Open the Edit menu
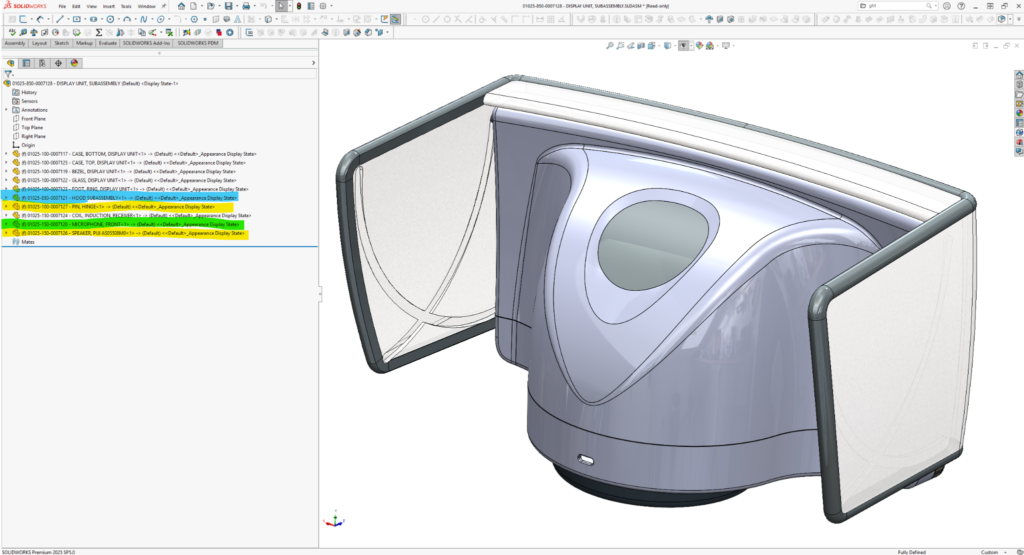 pos(76,7)
